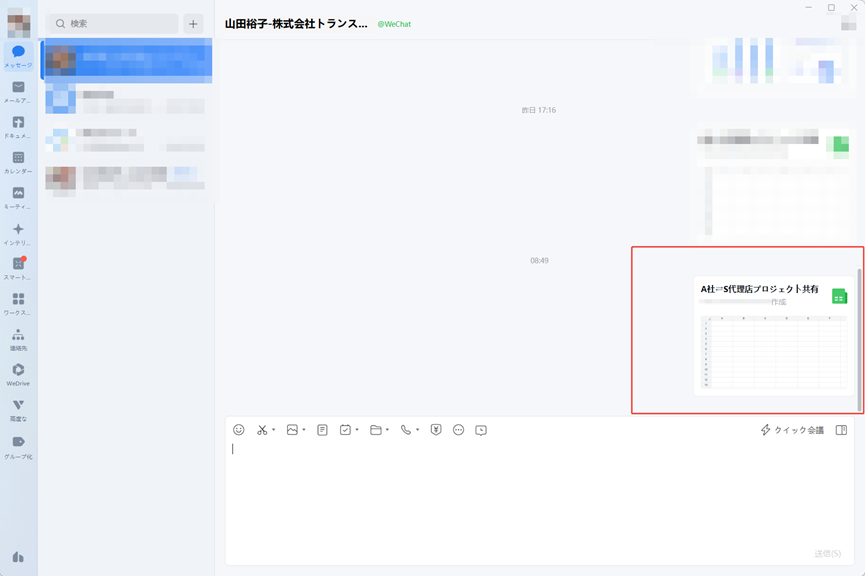Switch to the メッセージ messages tab
Screen dimensions: 865x576
click(18, 56)
